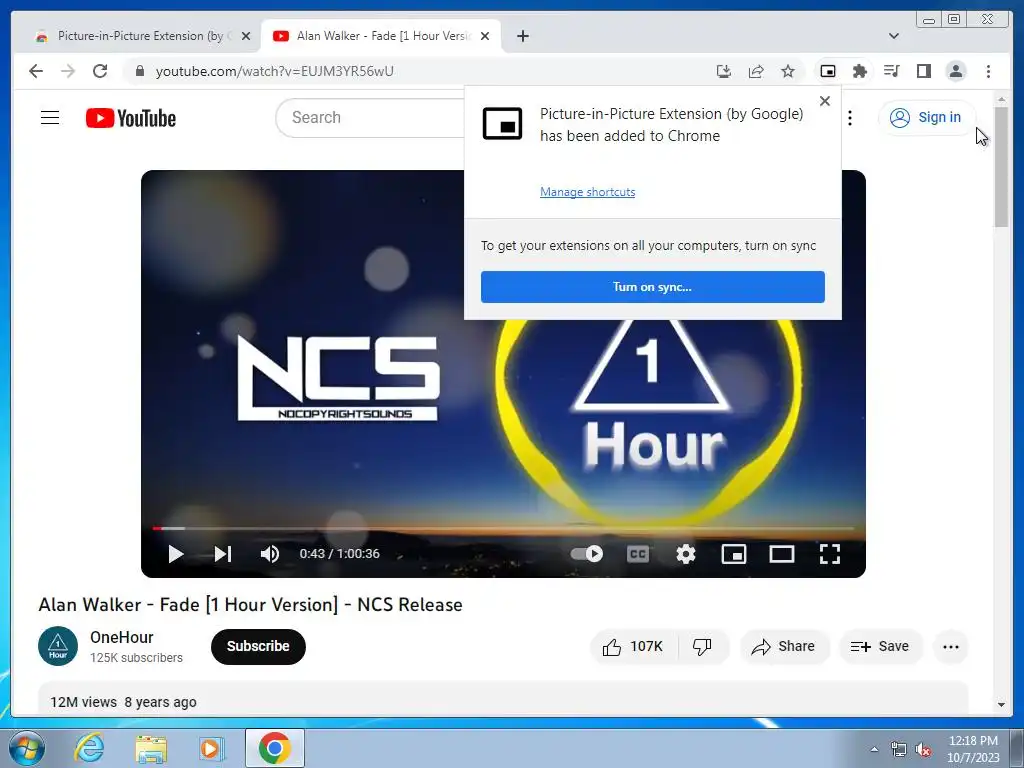Open the Extensions puzzle menu
This screenshot has height=768, width=1024.
859,71
